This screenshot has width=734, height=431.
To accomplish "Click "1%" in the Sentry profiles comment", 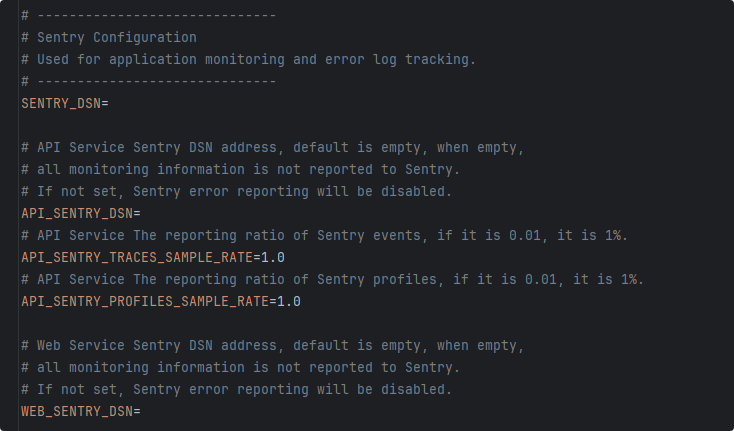I will [x=632, y=279].
